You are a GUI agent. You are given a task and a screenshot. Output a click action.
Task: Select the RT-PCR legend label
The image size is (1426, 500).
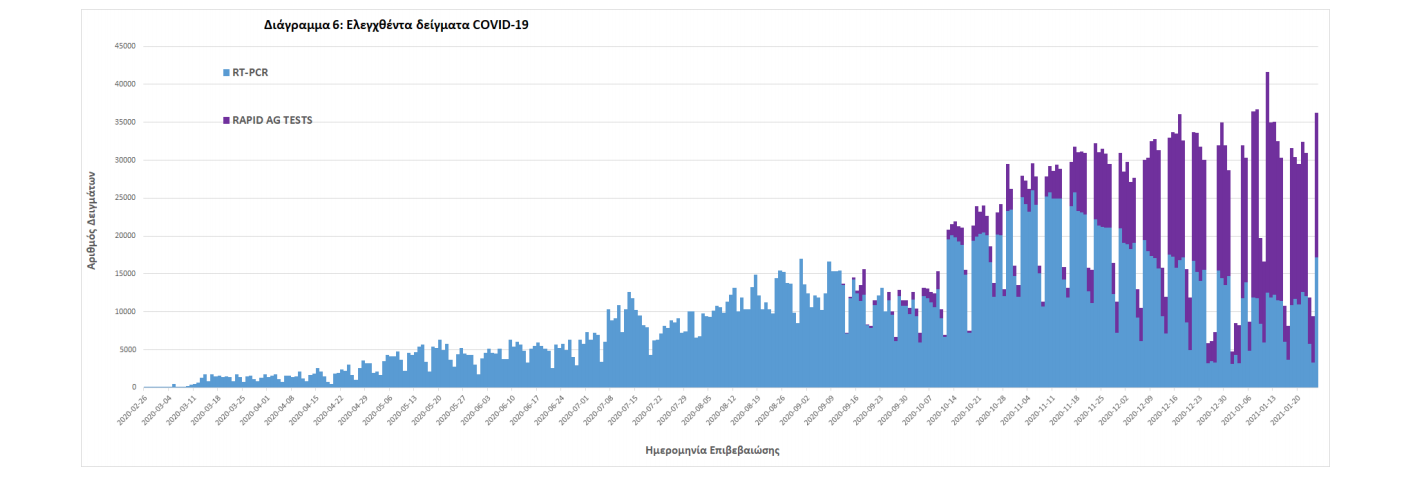click(250, 73)
